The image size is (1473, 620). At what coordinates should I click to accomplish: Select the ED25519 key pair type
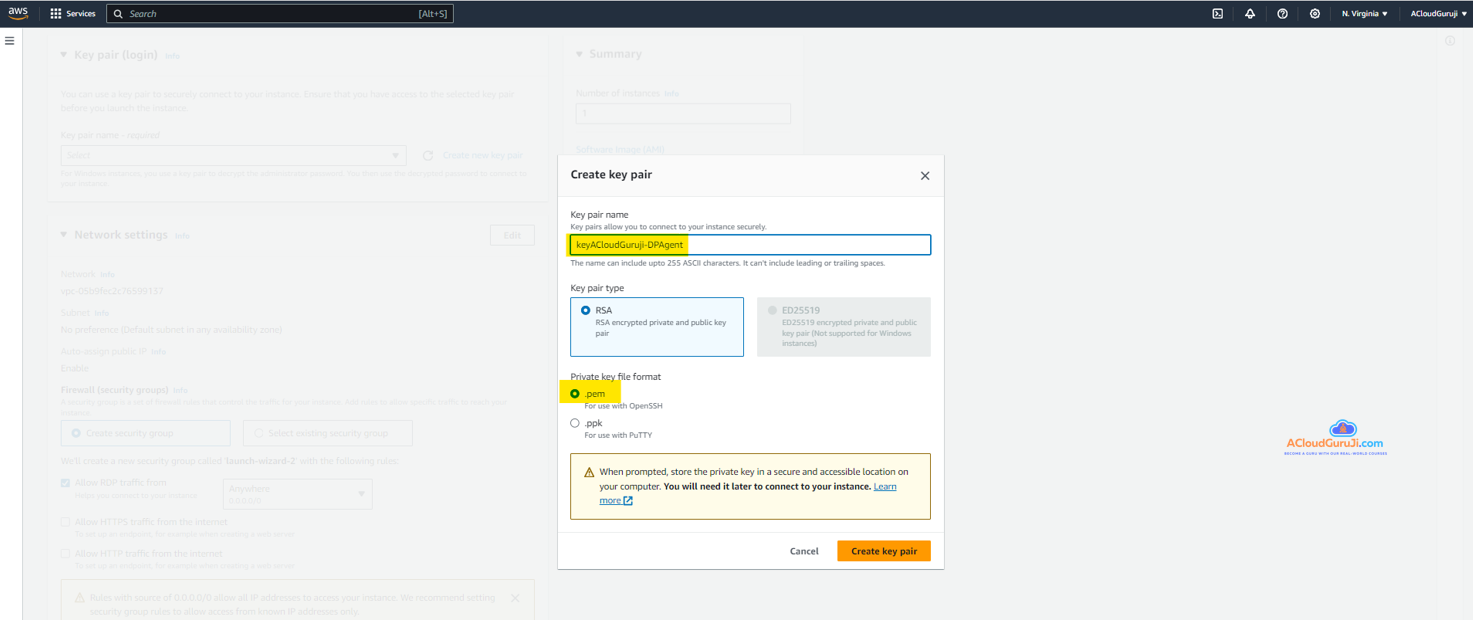pos(772,311)
